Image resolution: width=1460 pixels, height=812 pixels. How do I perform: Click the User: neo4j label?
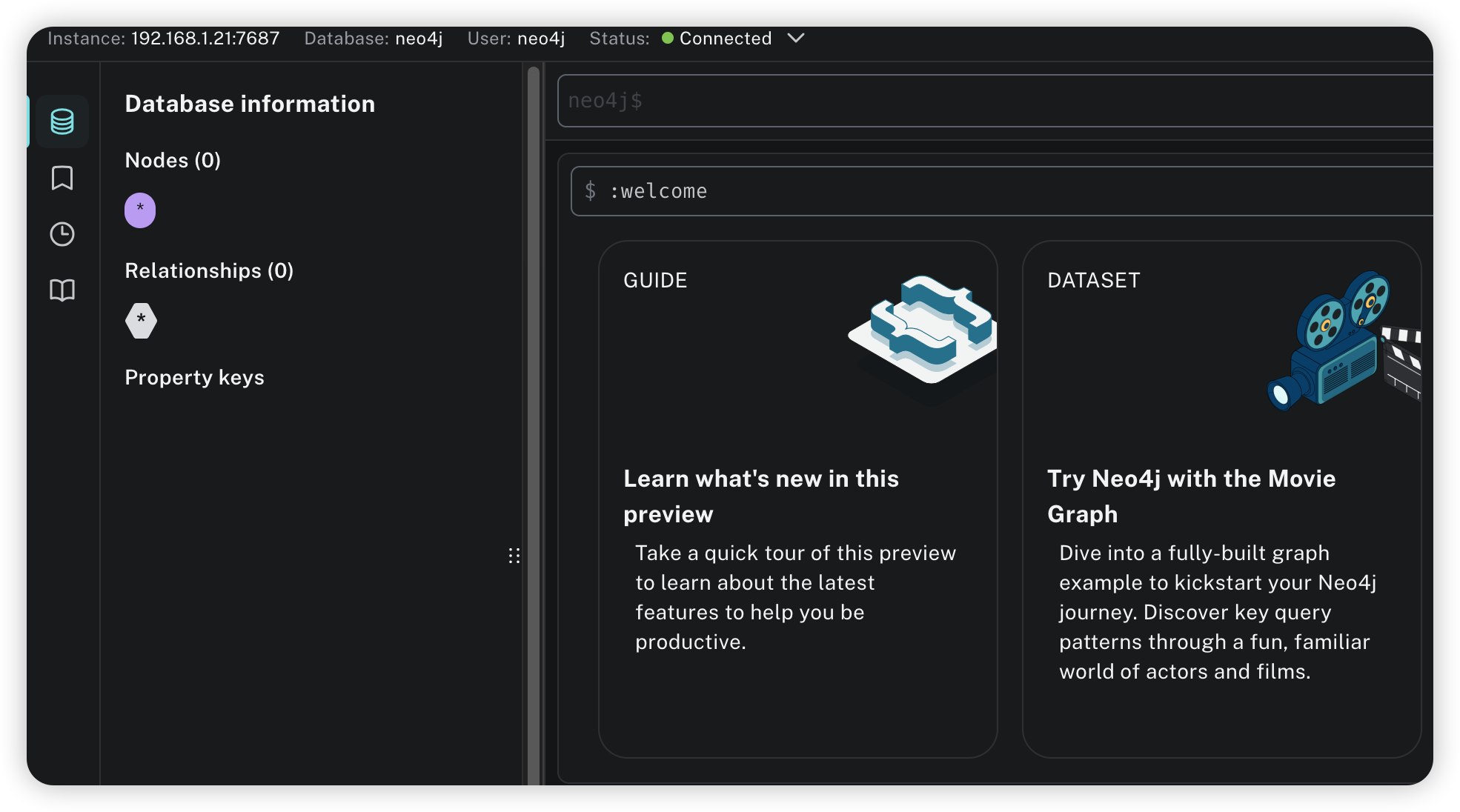[x=516, y=39]
